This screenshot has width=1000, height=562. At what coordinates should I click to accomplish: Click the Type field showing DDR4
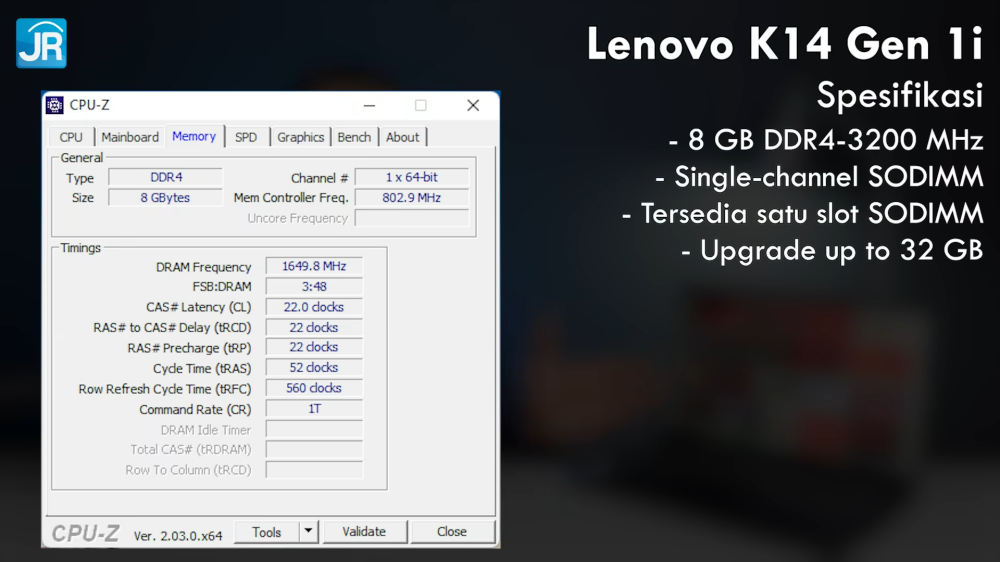coord(166,177)
